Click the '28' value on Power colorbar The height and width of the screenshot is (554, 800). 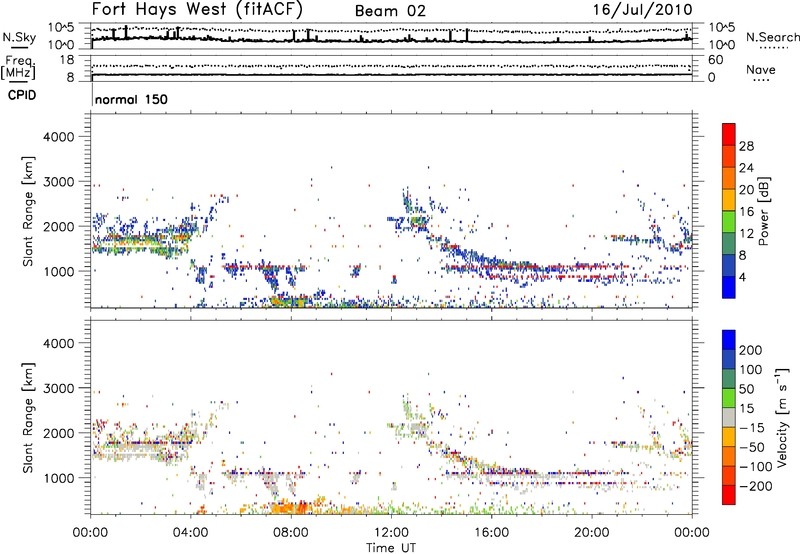pos(746,146)
